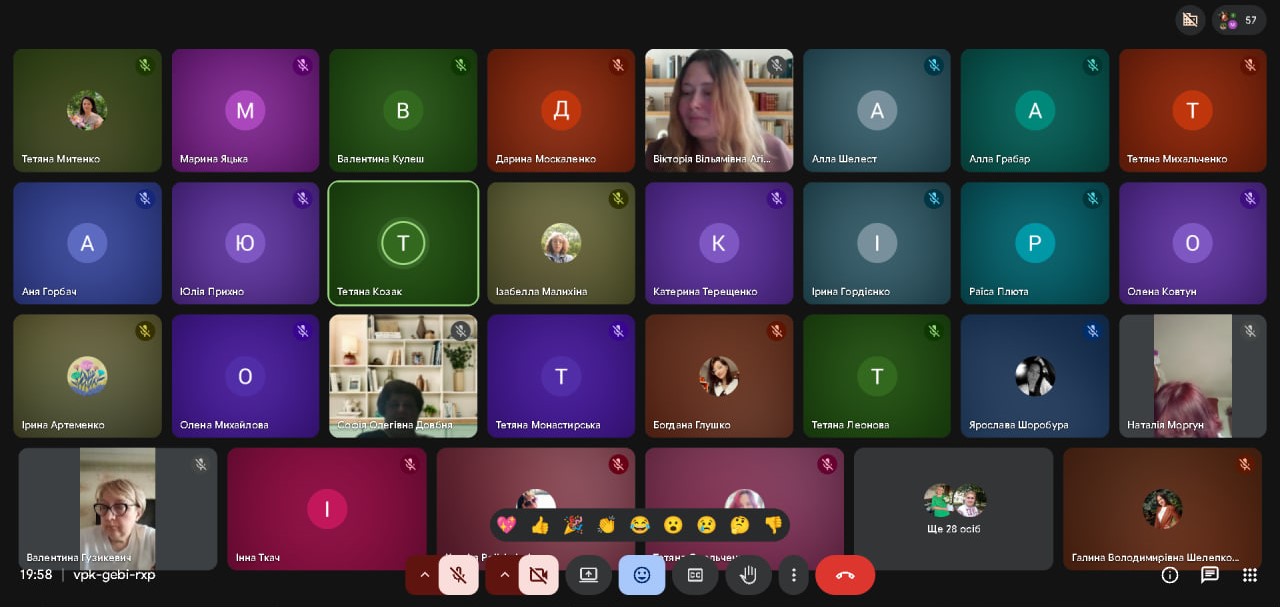Open more options three-dot menu
Screen dimensions: 1280x607
[794, 575]
